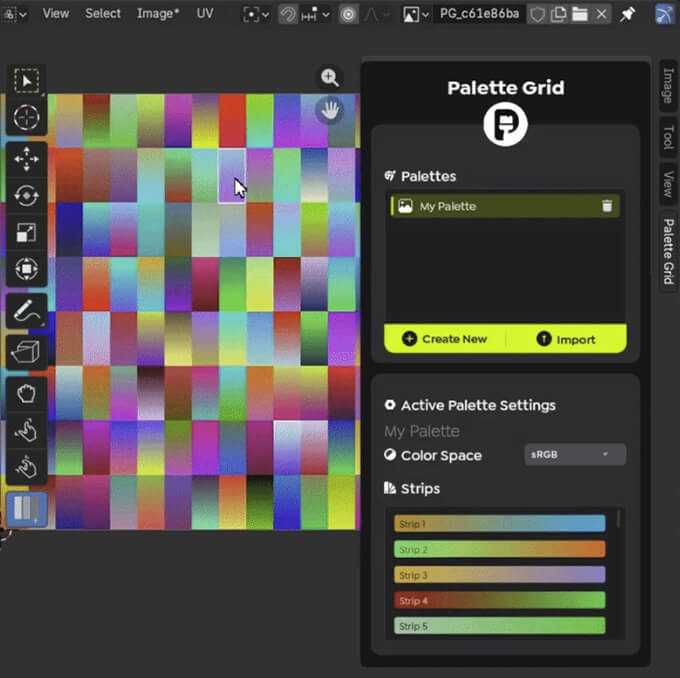
Task: Click the Create New palette button
Action: pos(445,339)
